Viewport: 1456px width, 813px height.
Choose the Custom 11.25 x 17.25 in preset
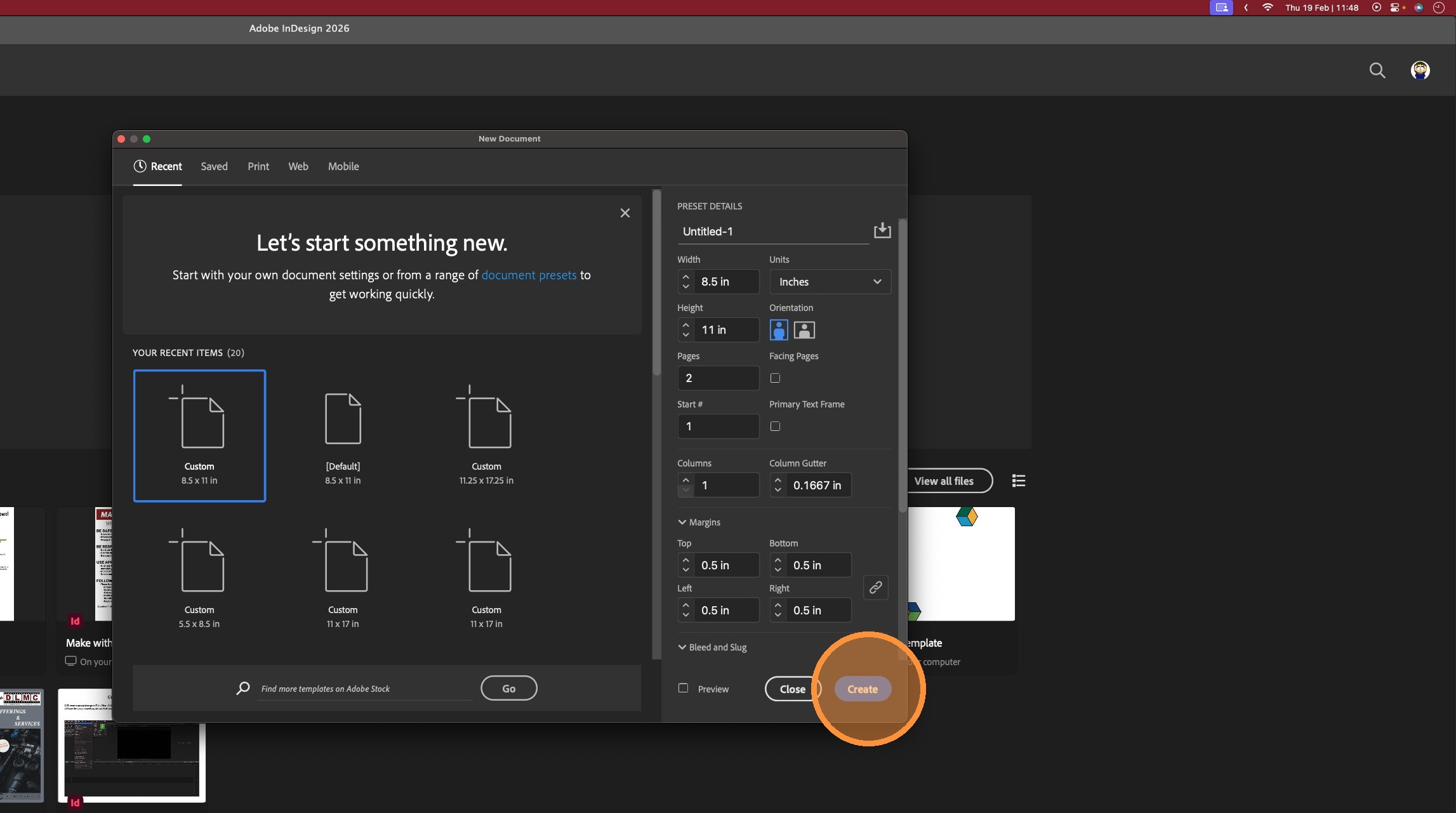(486, 436)
